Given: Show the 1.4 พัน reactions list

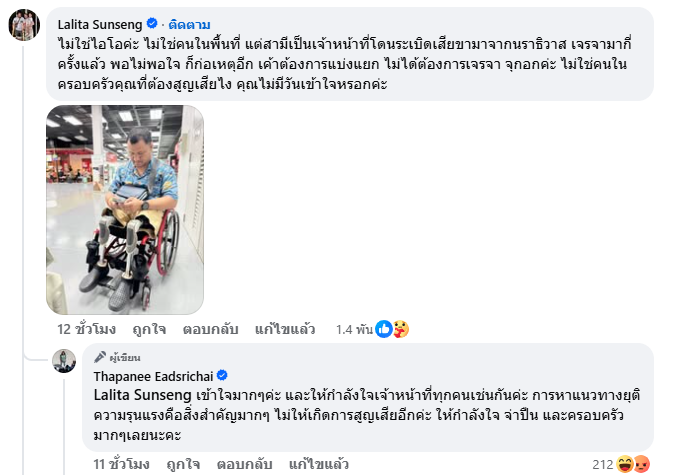Looking at the screenshot, I should pyautogui.click(x=354, y=329).
